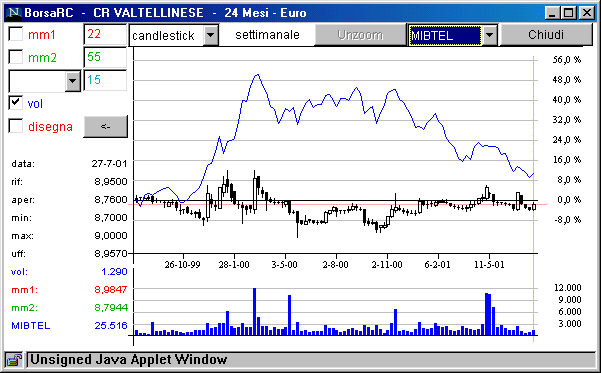The image size is (601, 373).
Task: Open the candlestick chart type dropdown
Action: coord(210,35)
